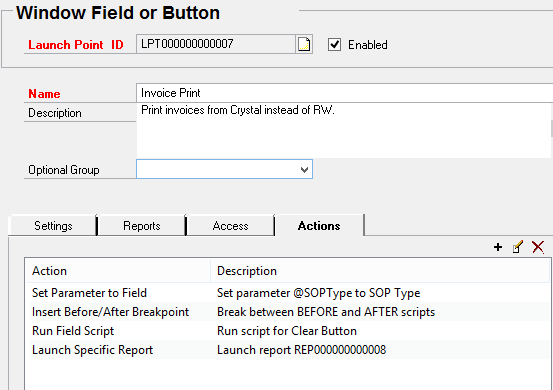The width and height of the screenshot is (553, 390).
Task: Switch to the Settings tab
Action: coord(53,226)
